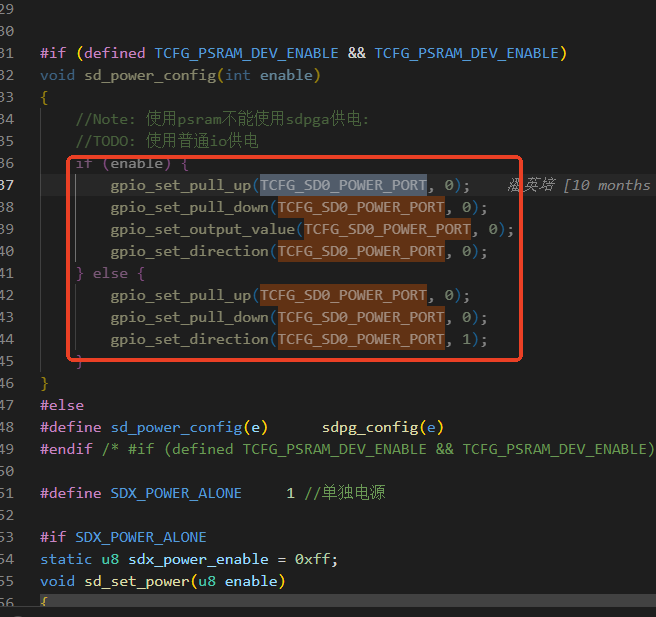The height and width of the screenshot is (617, 656).
Task: Click the selected TCFG_SD0_POWER_PORT on line 37
Action: [343, 185]
